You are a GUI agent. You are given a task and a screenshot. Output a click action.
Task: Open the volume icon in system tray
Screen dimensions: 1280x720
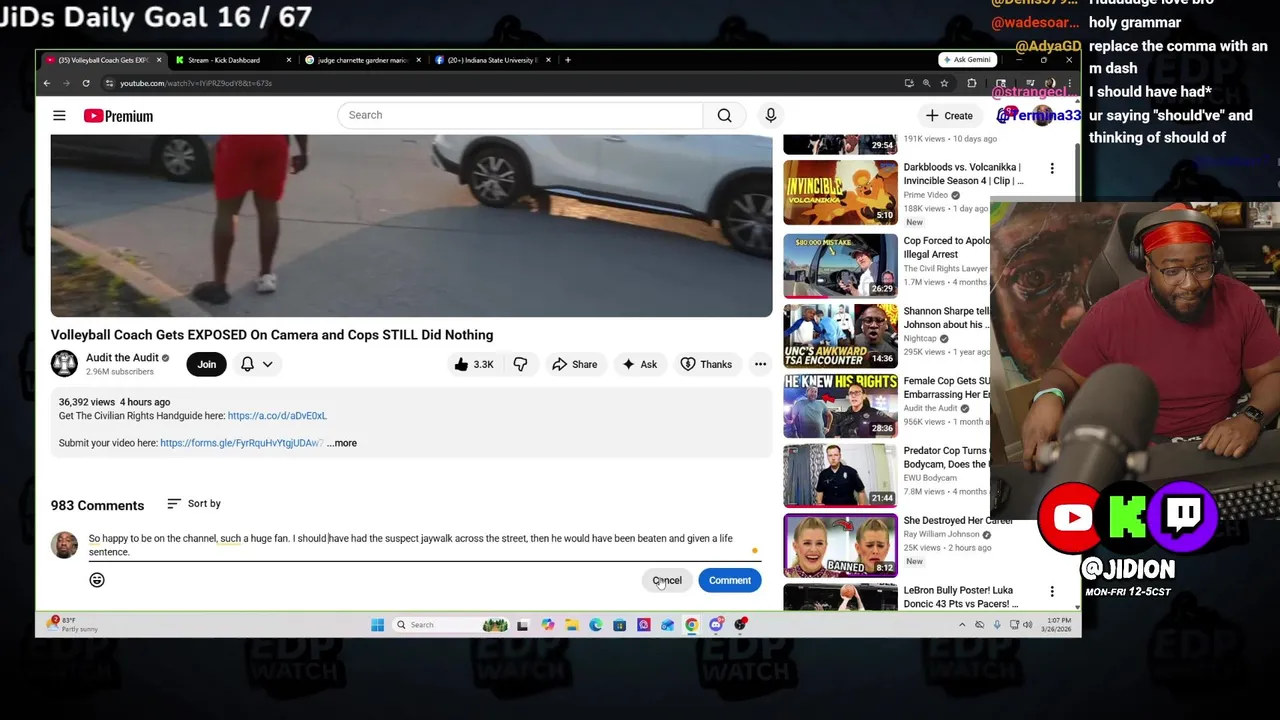tap(1027, 625)
